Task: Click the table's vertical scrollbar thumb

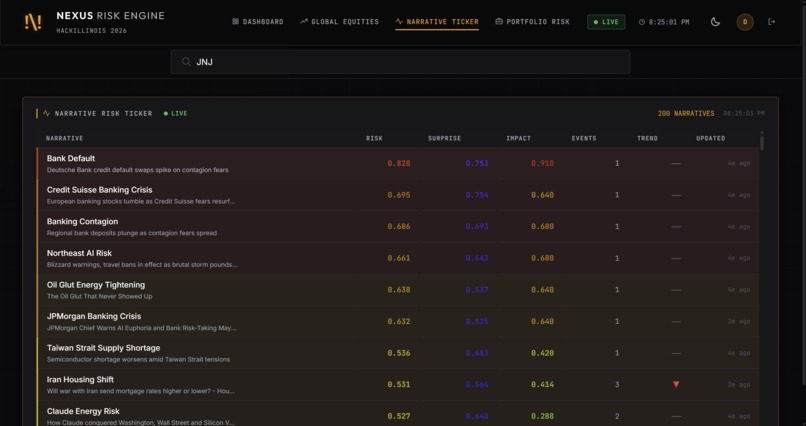Action: tap(762, 142)
